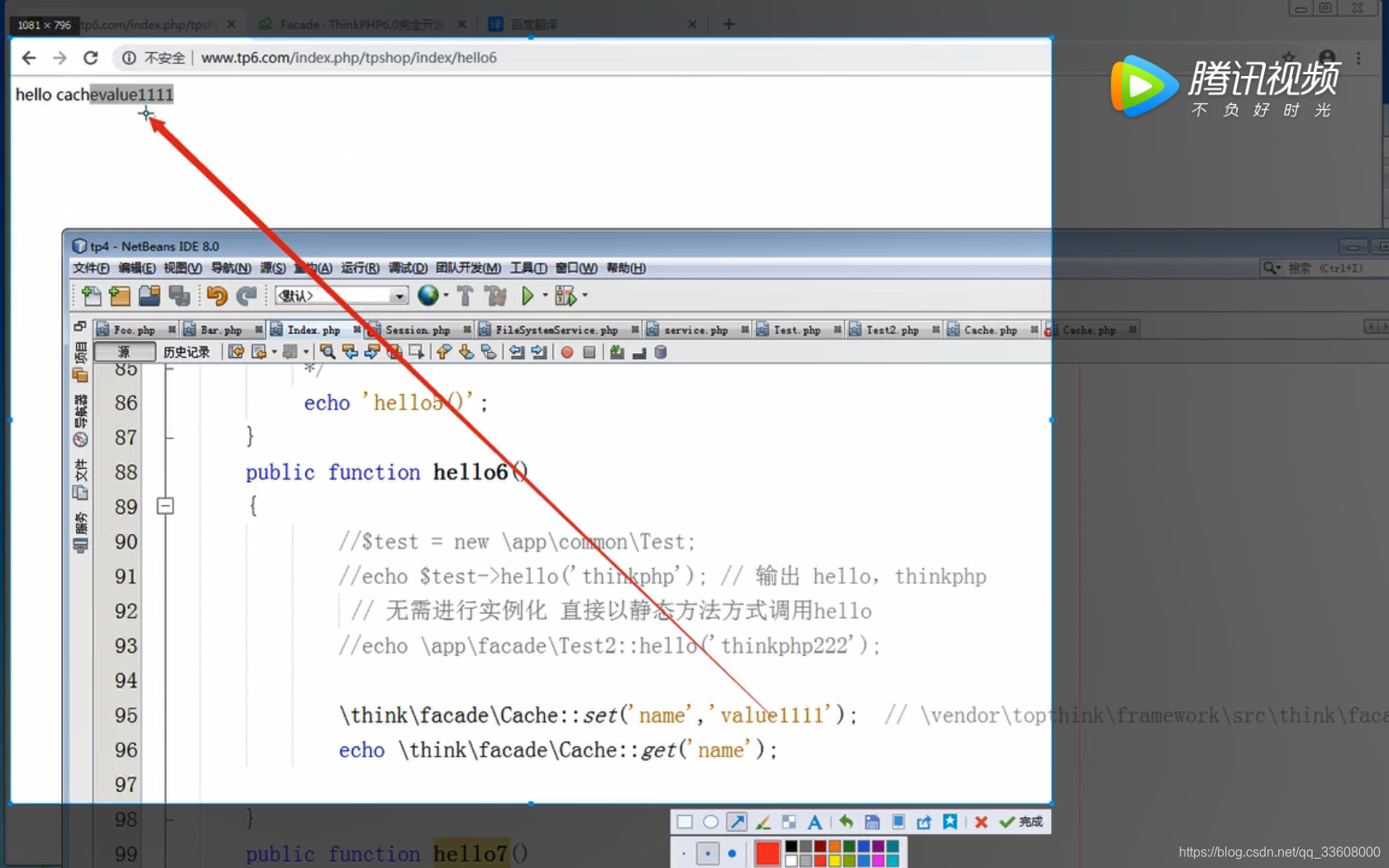
Task: Click NetBeans search field 搜索 (Ctrl+I)
Action: pyautogui.click(x=1325, y=268)
